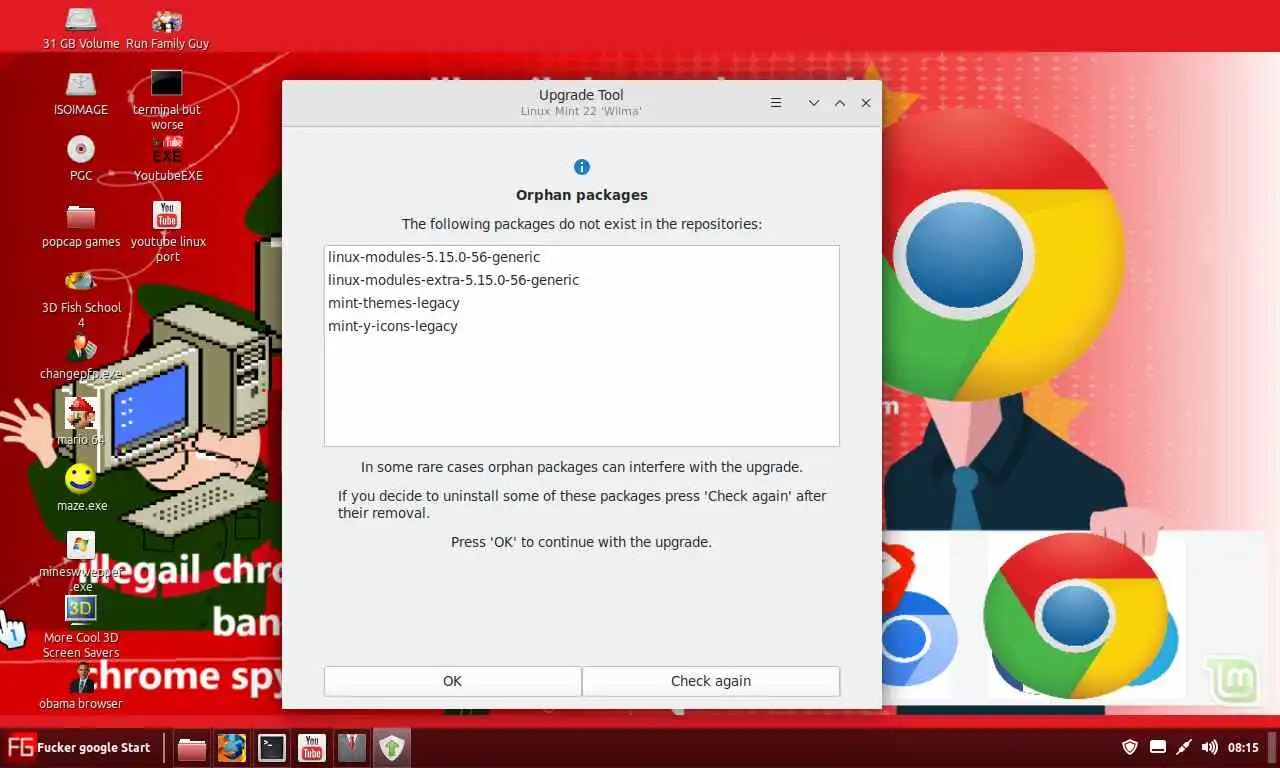This screenshot has height=768, width=1280.
Task: Click the grey suit-and-tie taskbar icon
Action: [x=352, y=748]
